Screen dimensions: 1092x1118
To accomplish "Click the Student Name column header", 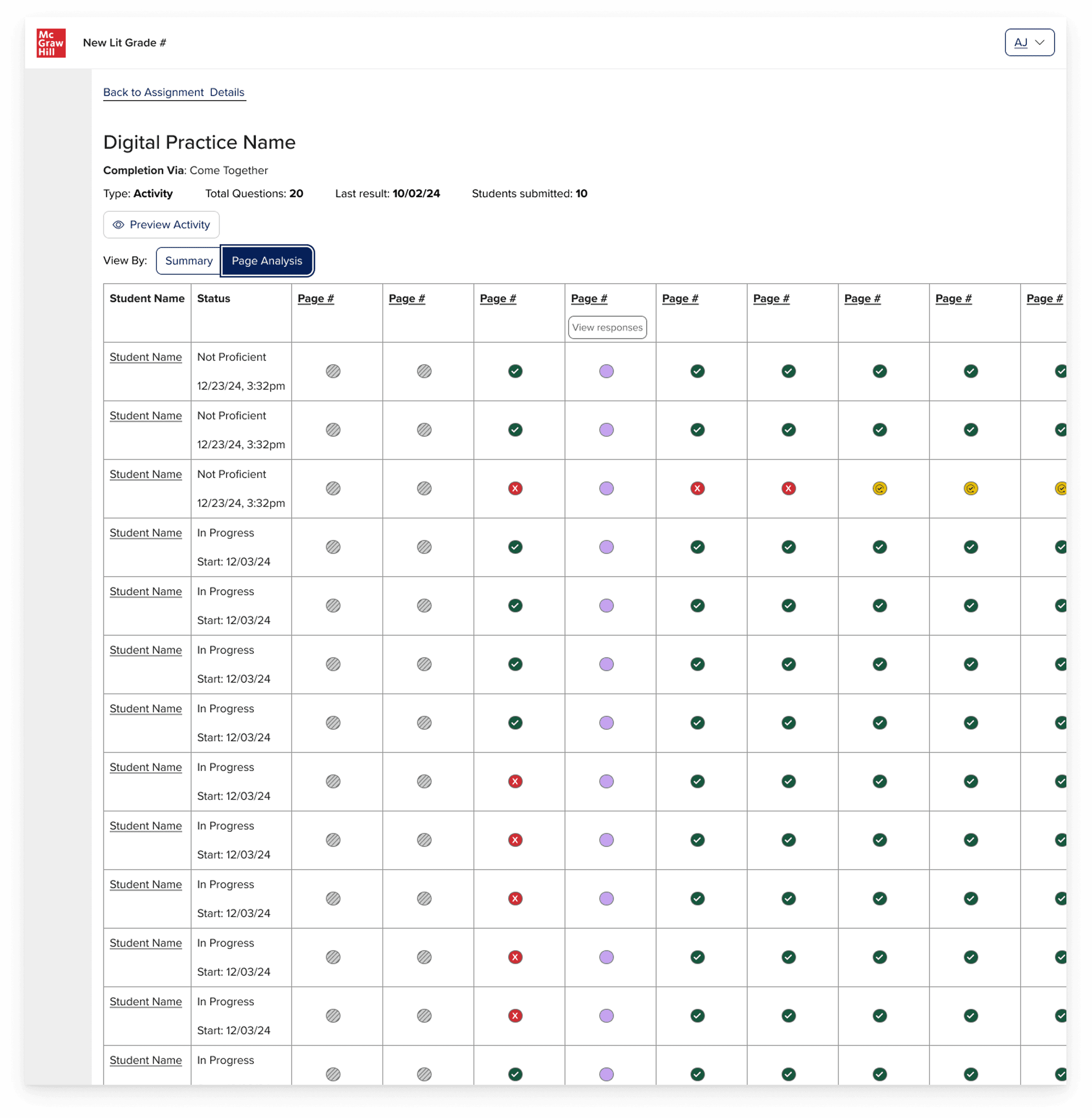I will click(x=147, y=298).
